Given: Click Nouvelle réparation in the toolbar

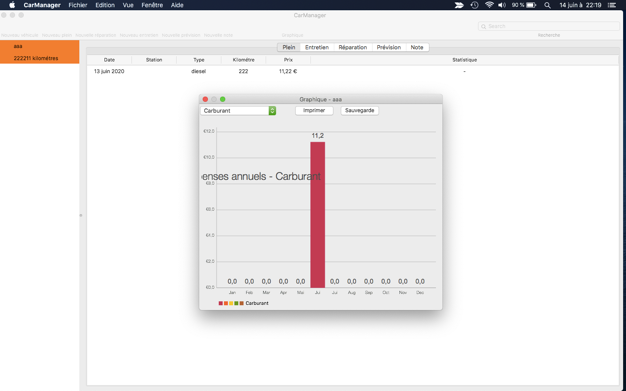Looking at the screenshot, I should [x=96, y=35].
